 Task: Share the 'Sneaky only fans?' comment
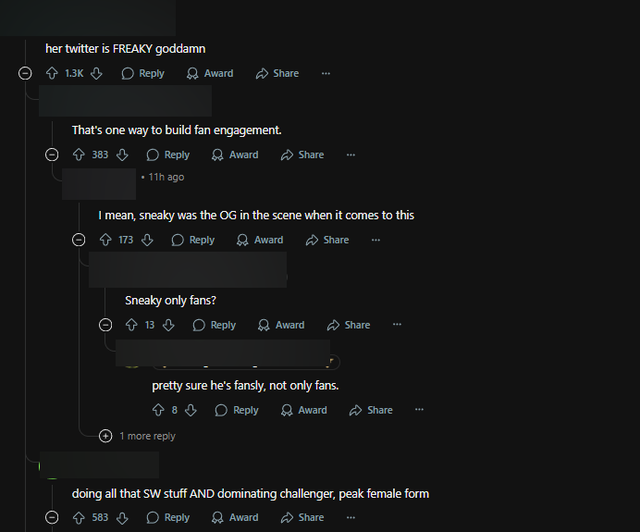click(x=349, y=325)
